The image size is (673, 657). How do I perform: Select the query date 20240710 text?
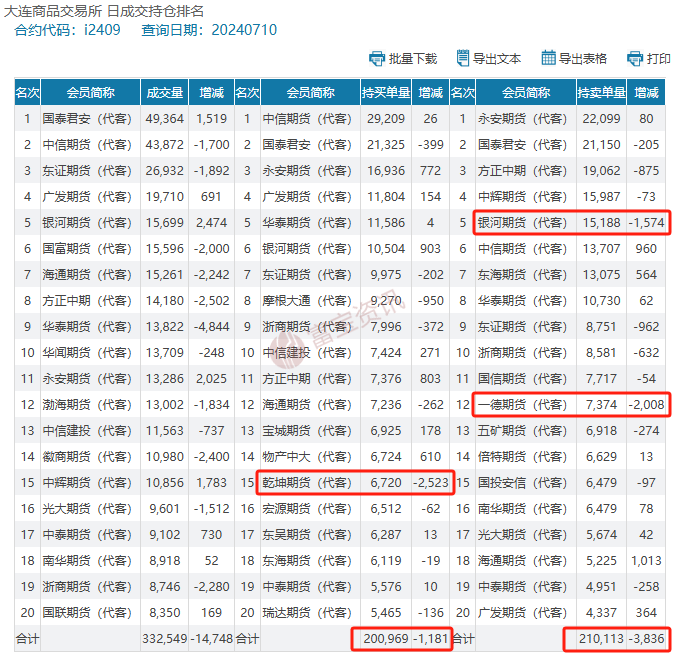coord(244,30)
